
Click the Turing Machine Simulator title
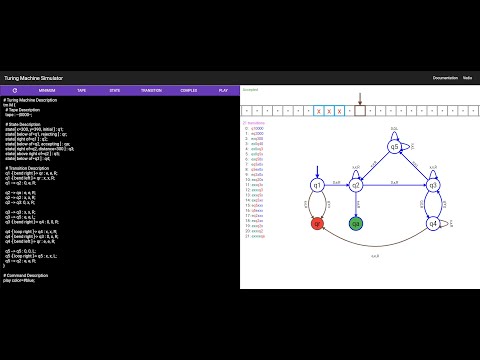click(33, 78)
